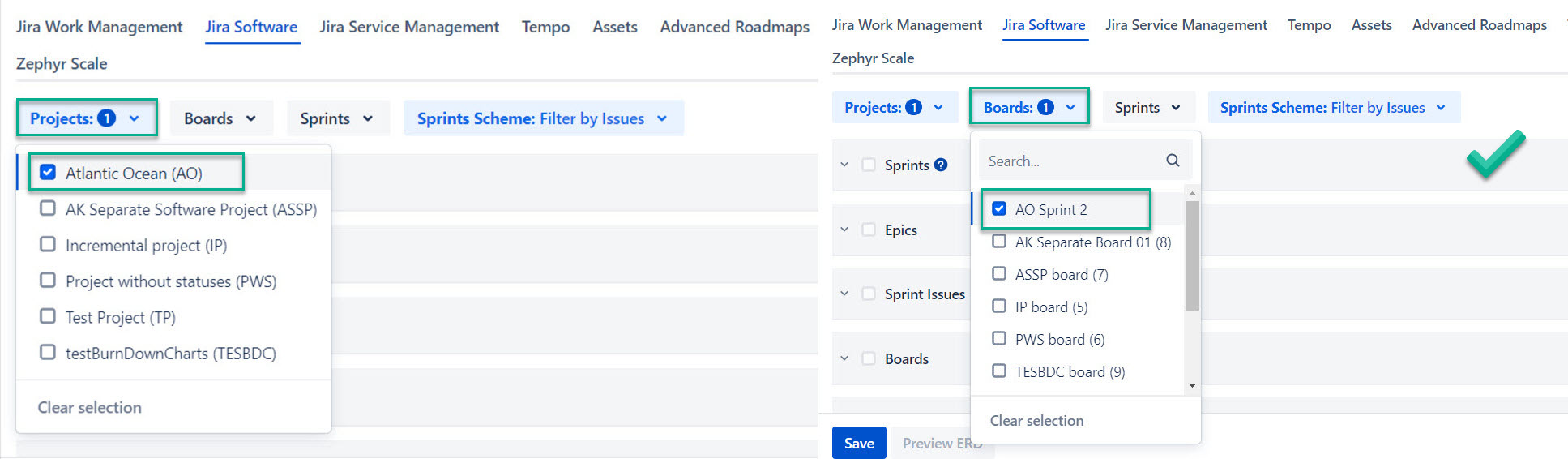1568x459 pixels.
Task: Open Tempo tab in right panel
Action: [1310, 25]
